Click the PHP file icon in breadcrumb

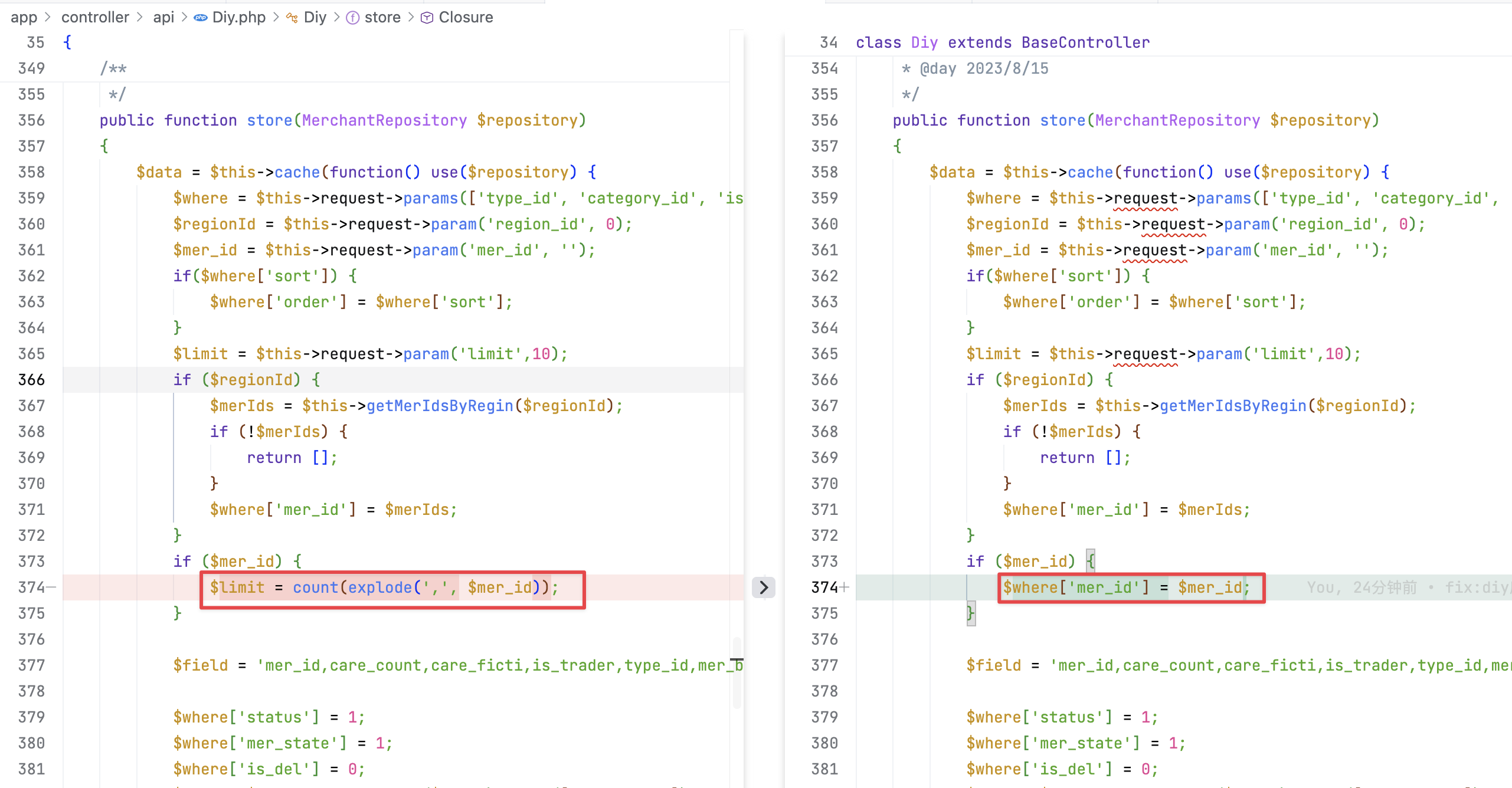click(x=201, y=18)
